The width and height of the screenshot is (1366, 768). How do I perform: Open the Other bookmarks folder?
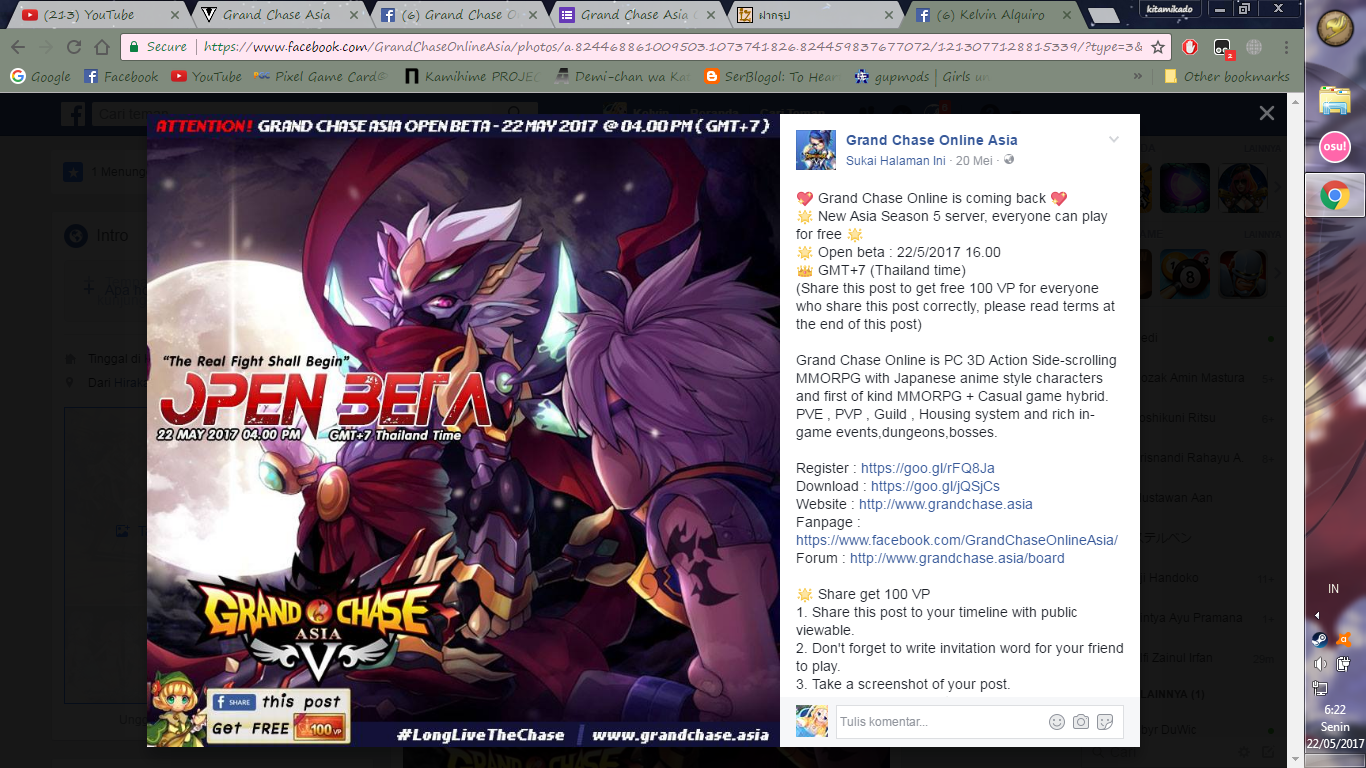coord(1227,76)
